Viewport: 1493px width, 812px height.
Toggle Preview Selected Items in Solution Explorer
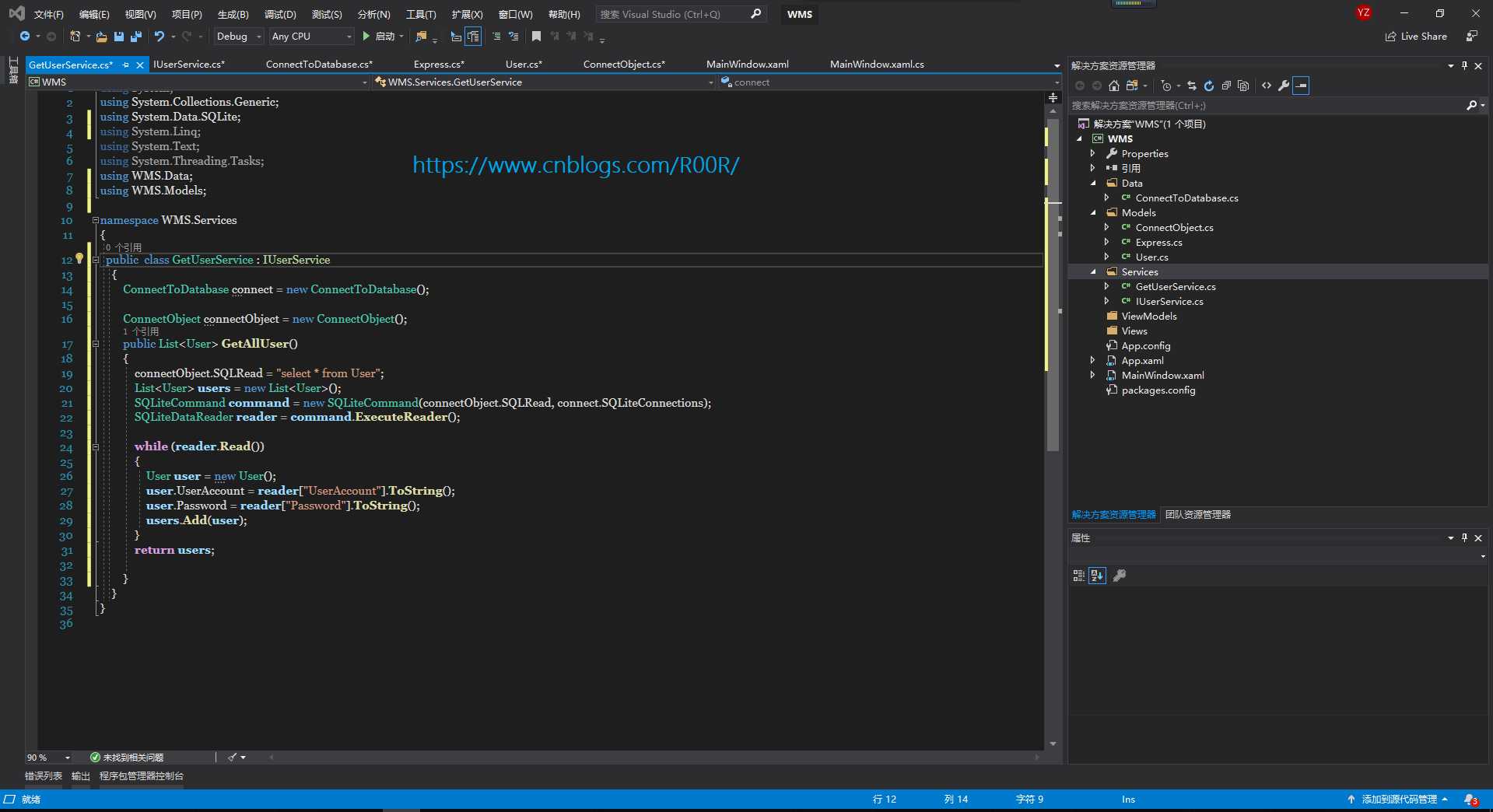(1301, 86)
